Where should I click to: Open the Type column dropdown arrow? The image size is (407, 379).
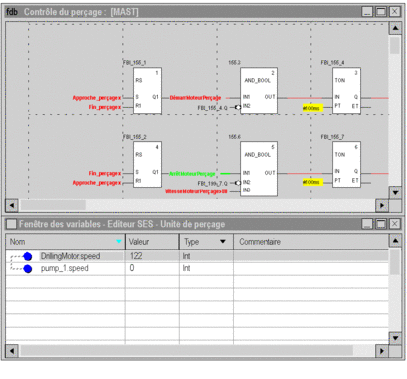(x=223, y=242)
